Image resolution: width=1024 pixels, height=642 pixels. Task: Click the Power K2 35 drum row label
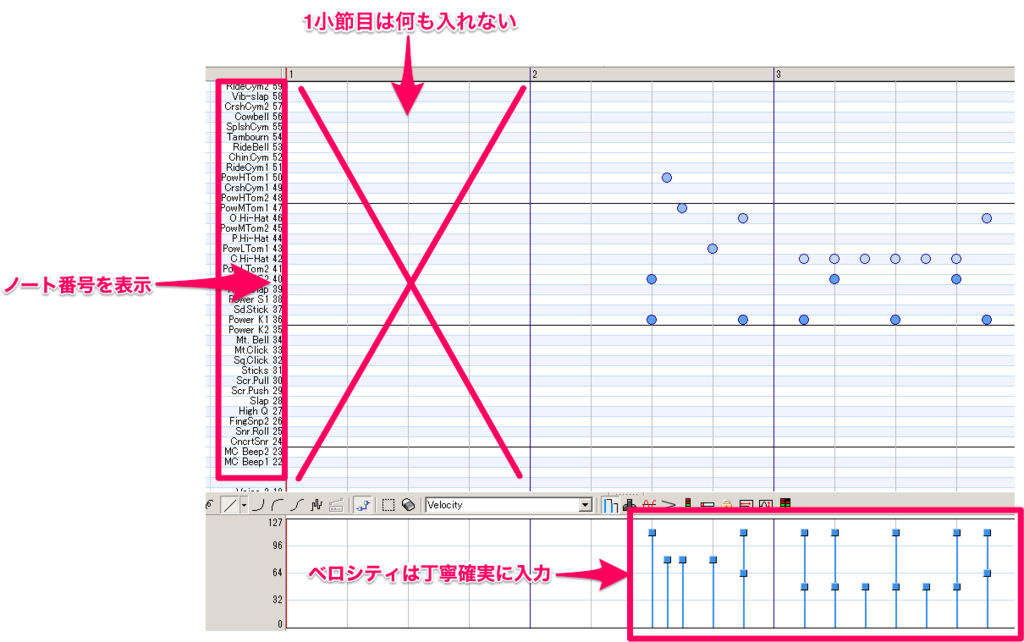coord(255,330)
